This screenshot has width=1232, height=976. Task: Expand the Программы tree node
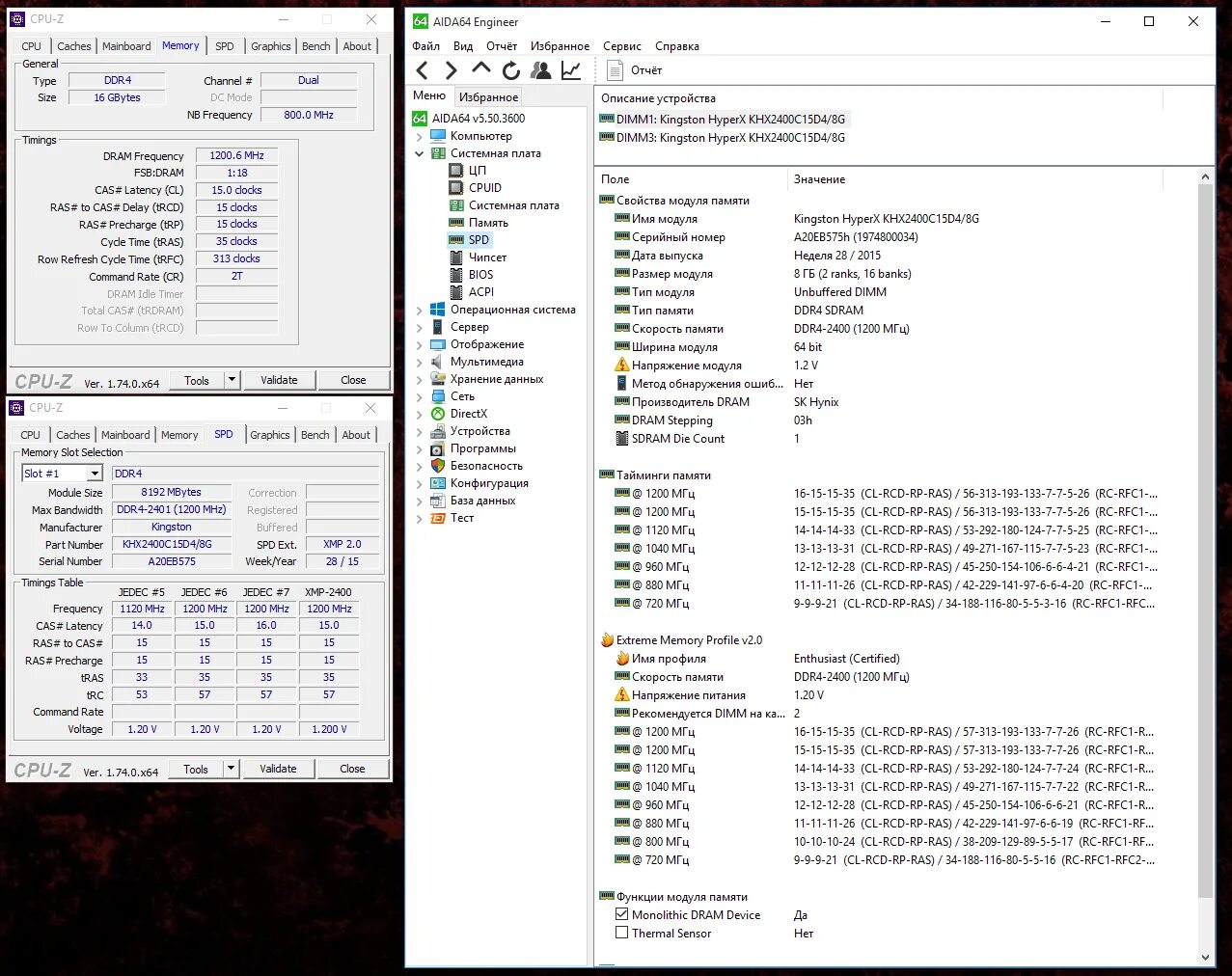pos(420,448)
